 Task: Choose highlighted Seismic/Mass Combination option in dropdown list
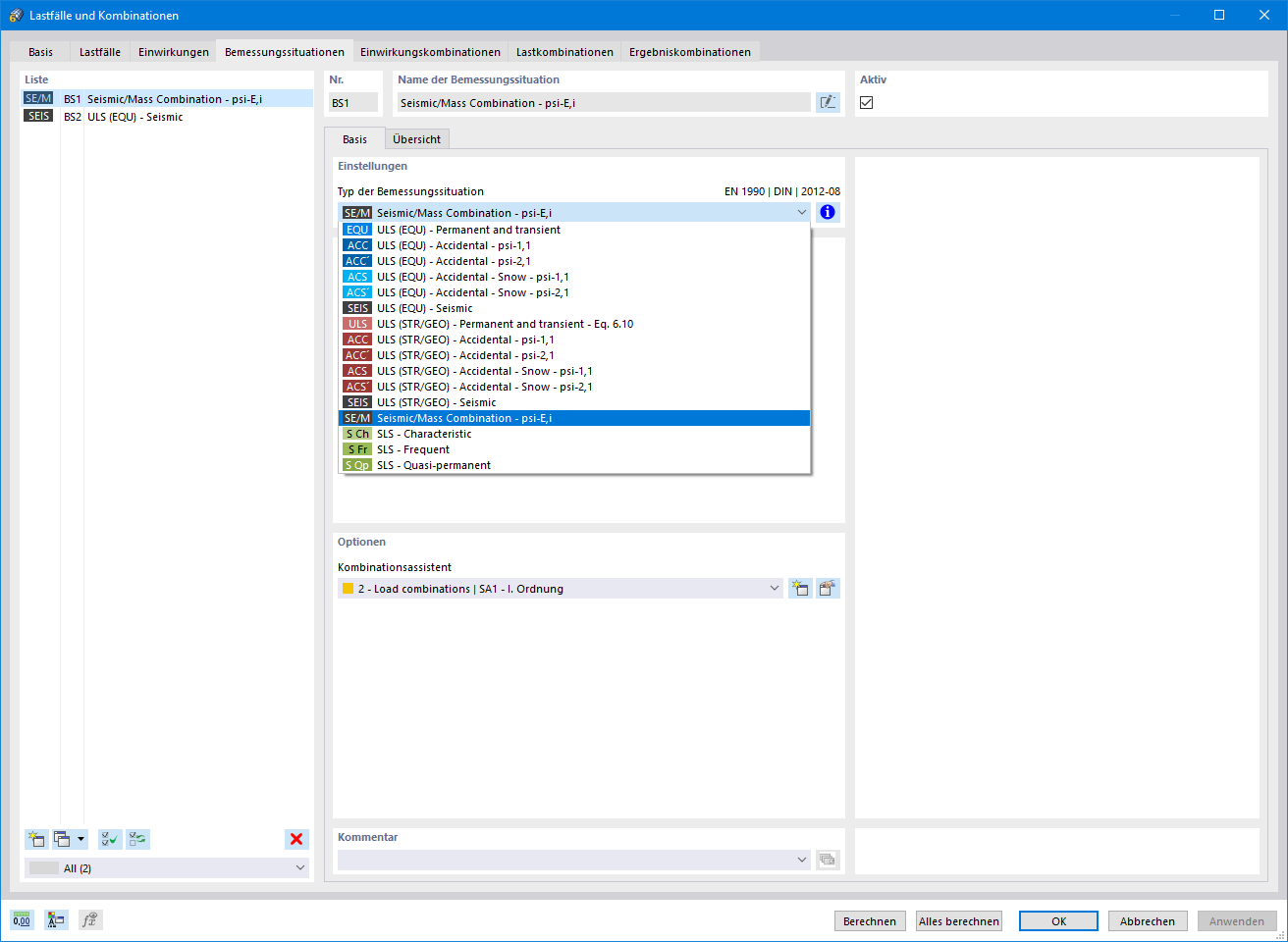click(x=575, y=418)
